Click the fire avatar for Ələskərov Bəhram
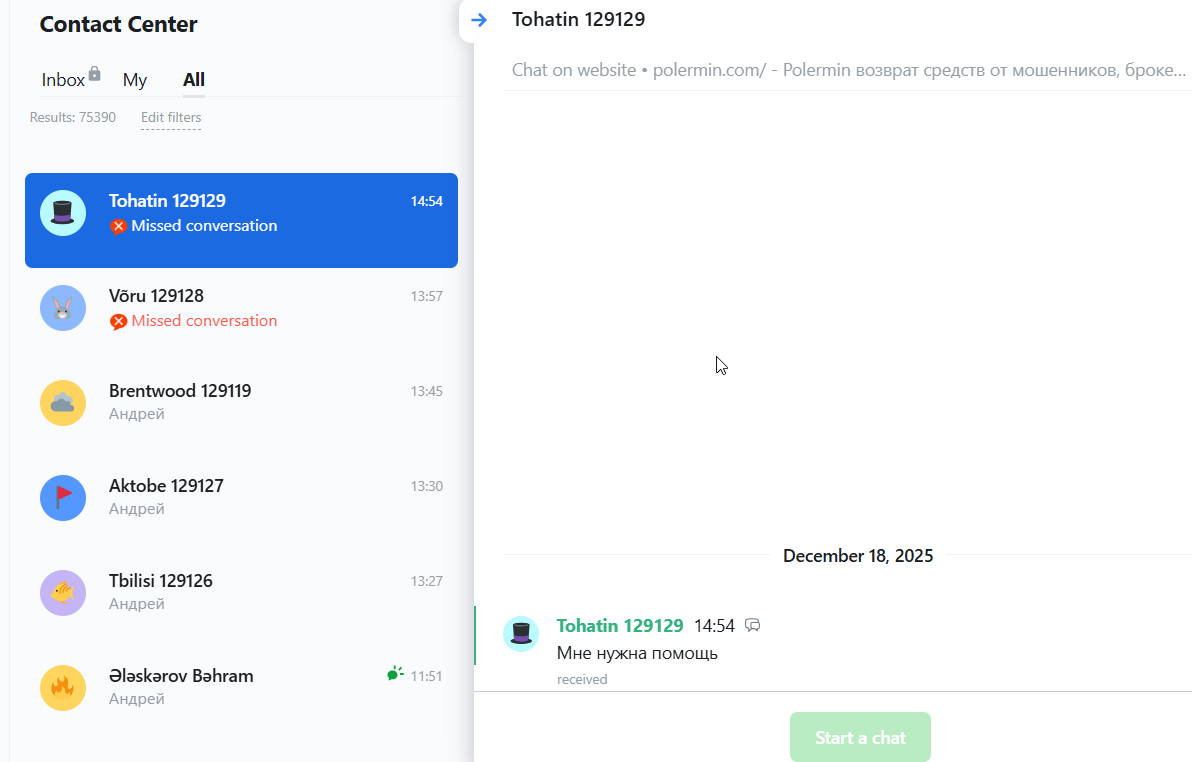The image size is (1192, 762). 63,688
